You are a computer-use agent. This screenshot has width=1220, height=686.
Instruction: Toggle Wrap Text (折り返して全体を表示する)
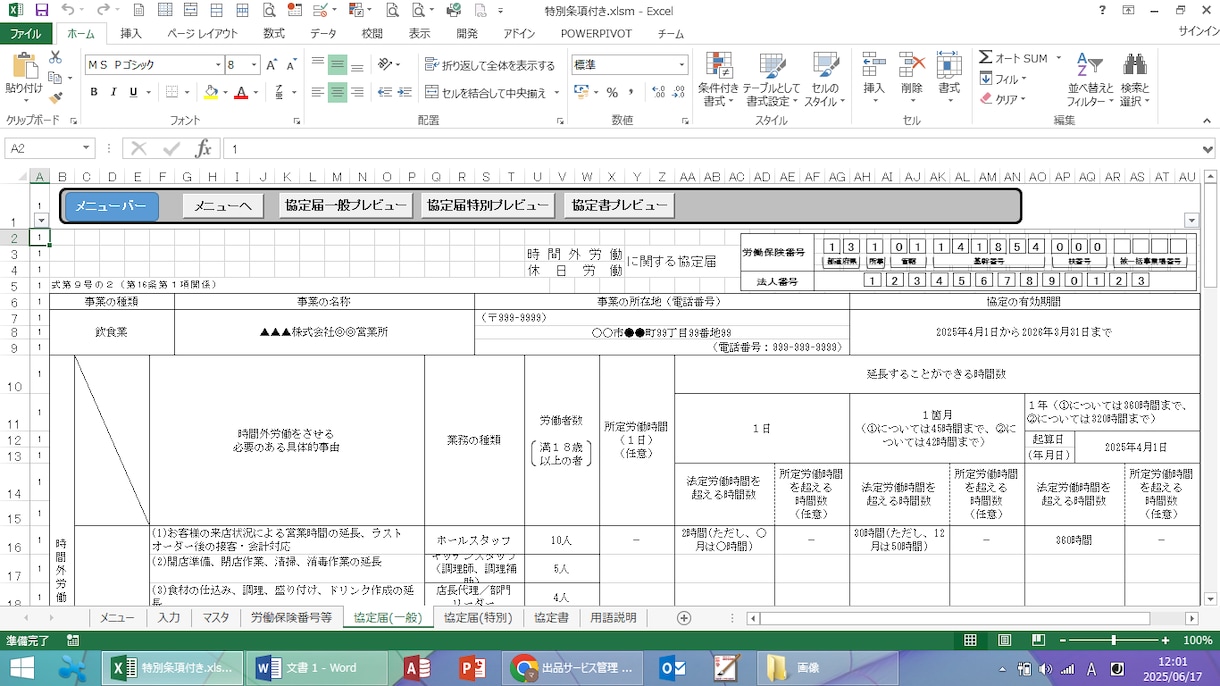[490, 65]
